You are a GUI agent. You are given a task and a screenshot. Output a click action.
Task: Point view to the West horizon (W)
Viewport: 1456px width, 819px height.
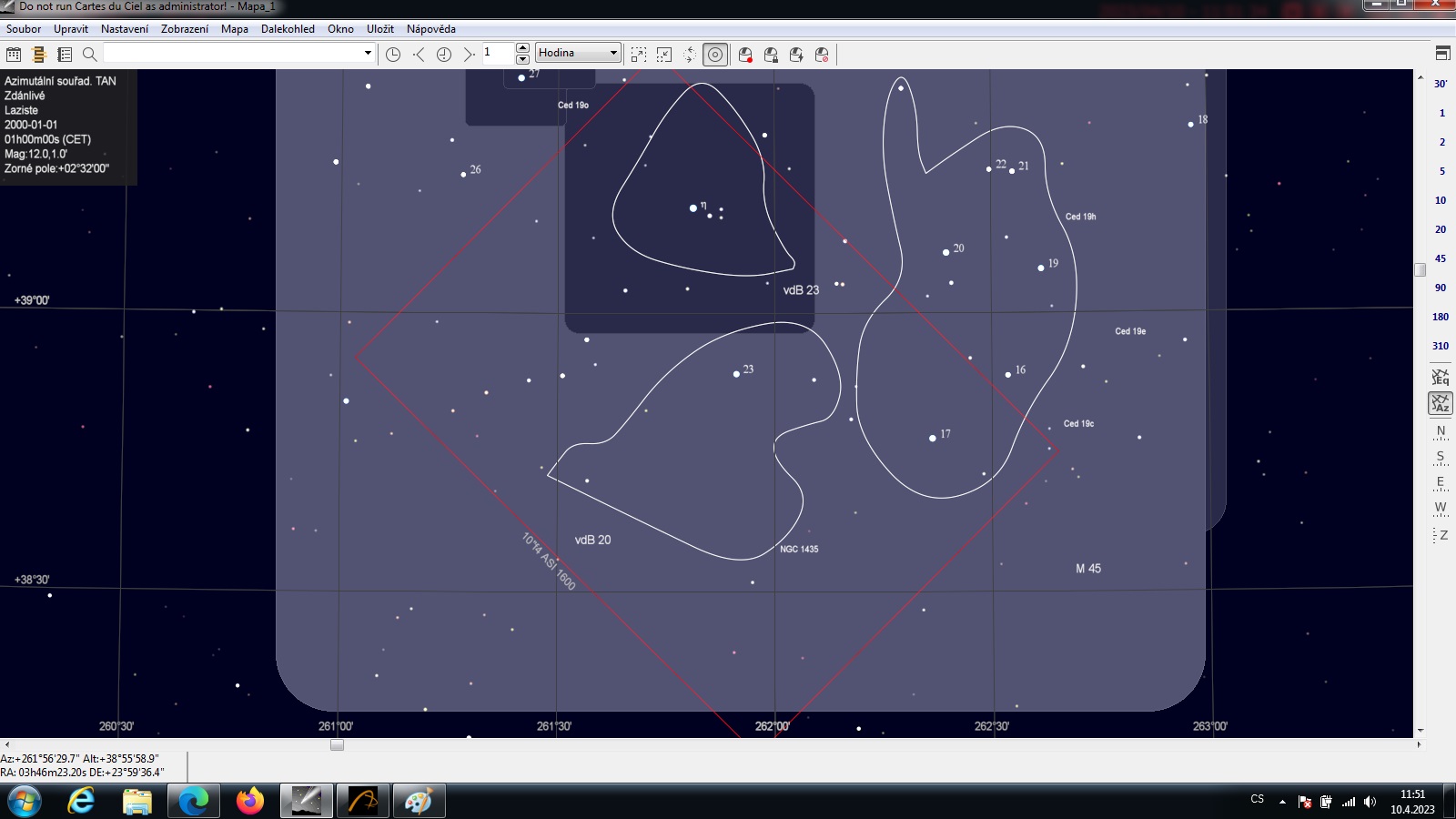point(1440,508)
